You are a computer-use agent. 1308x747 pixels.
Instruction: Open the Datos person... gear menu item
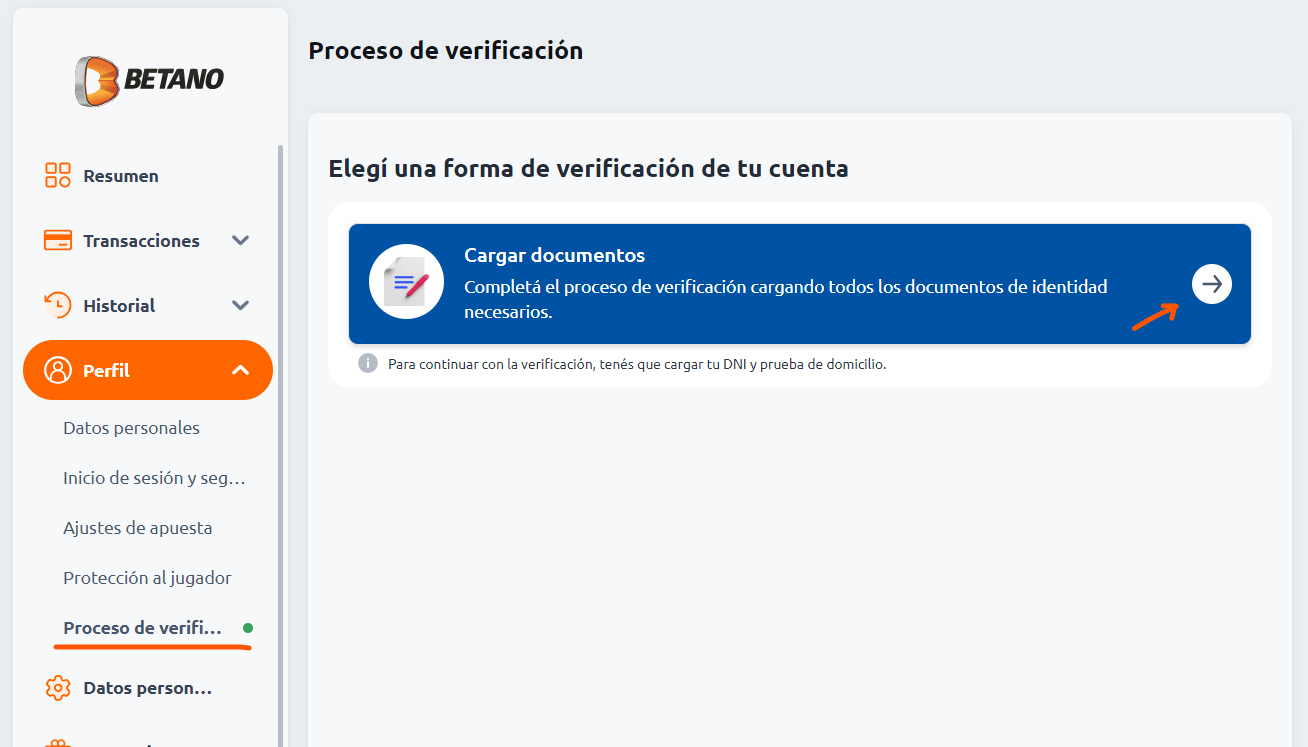148,688
